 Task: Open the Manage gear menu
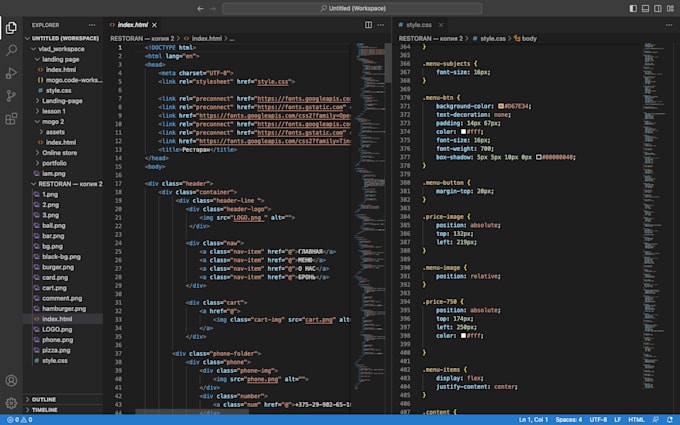tap(11, 402)
